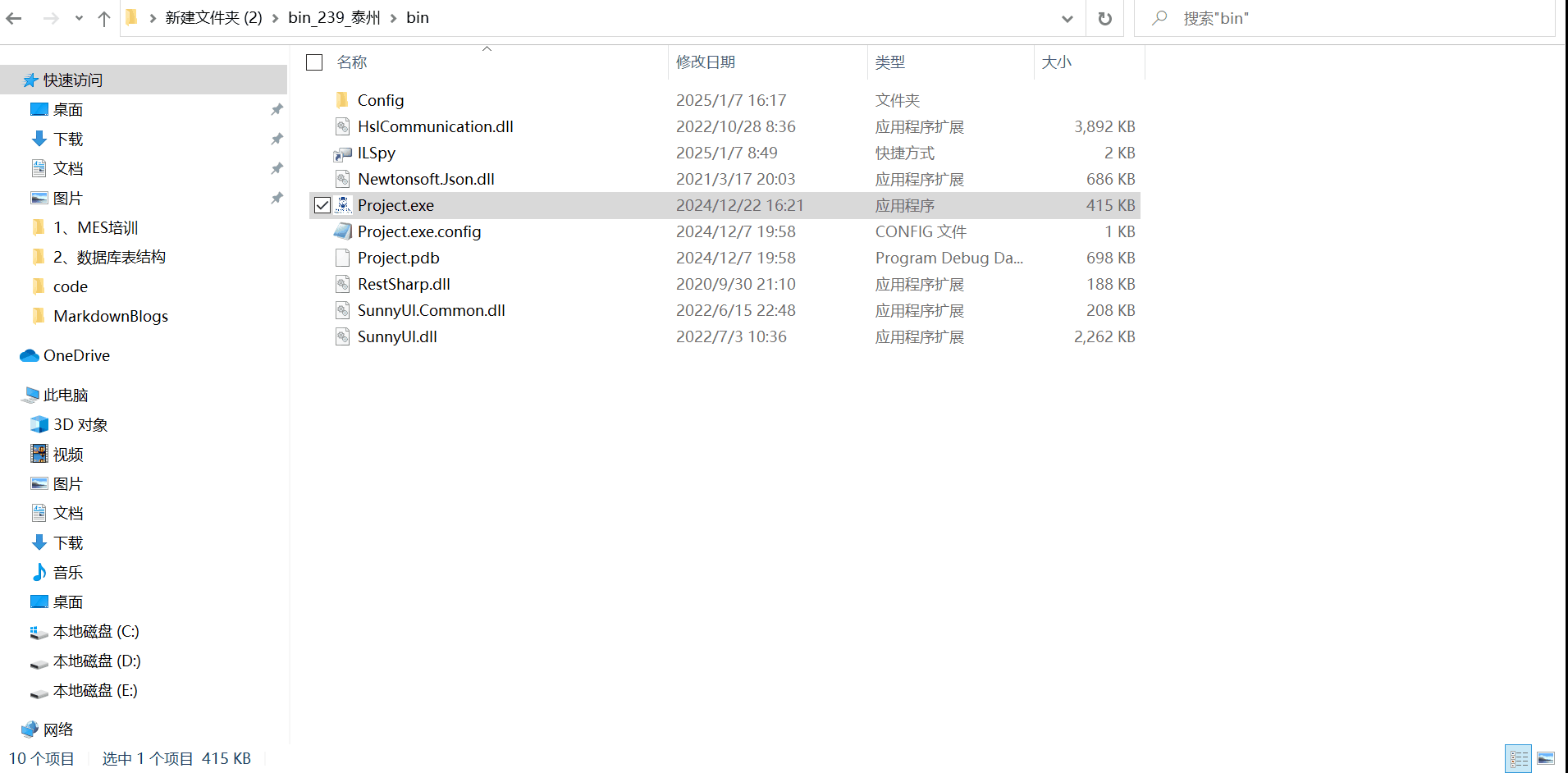
Task: Select Newtonsoft.Json.dll file icon
Action: point(343,179)
